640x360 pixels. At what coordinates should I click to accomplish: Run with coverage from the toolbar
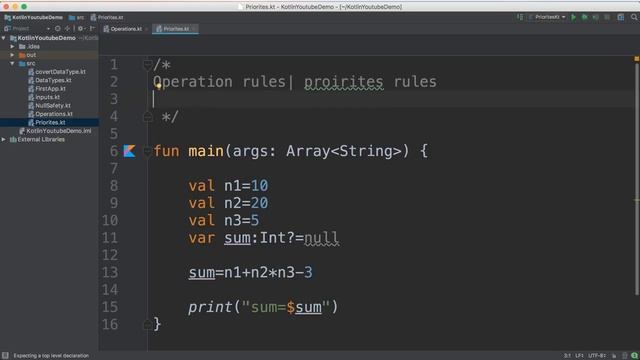point(596,17)
